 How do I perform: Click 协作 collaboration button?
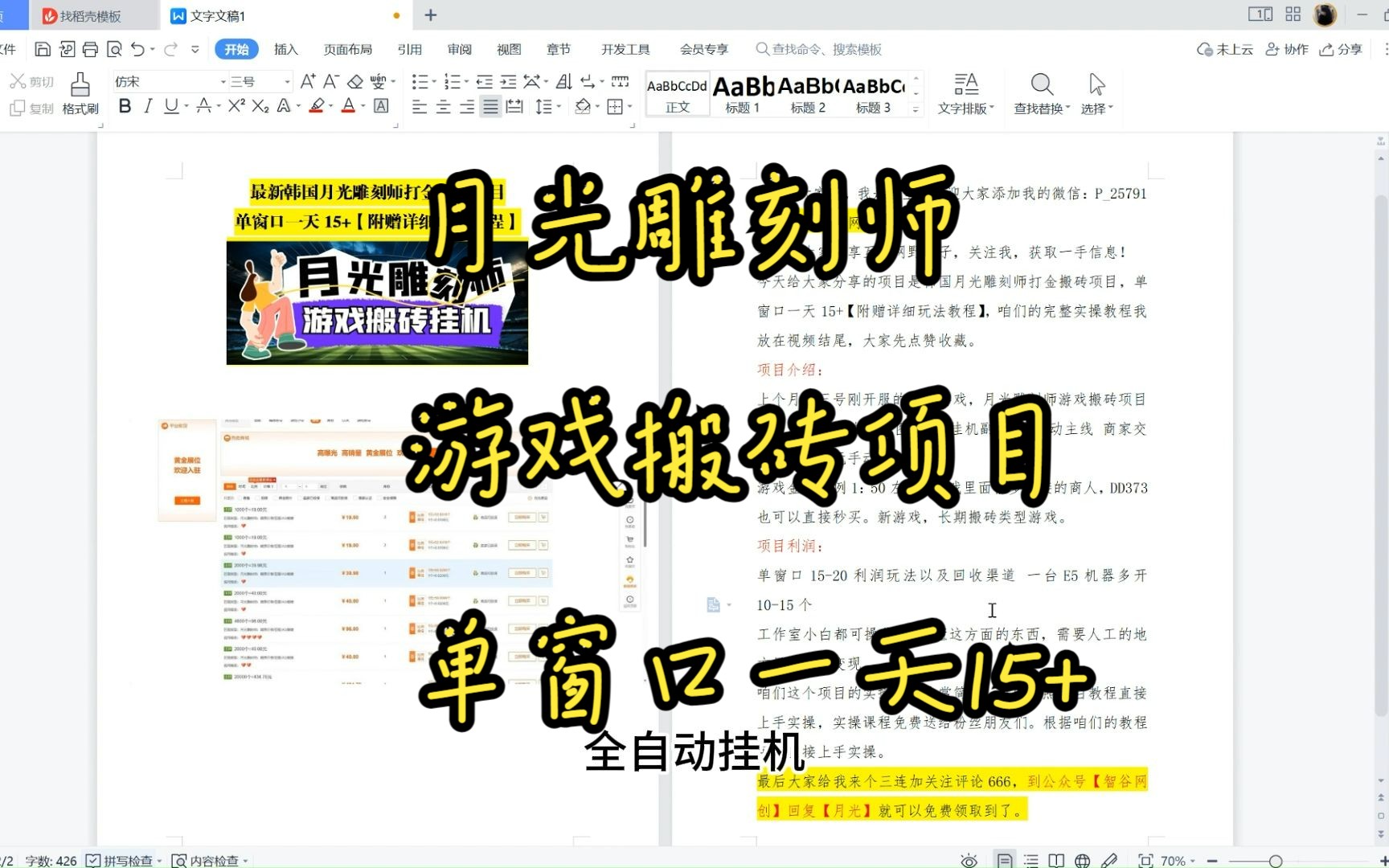1287,49
